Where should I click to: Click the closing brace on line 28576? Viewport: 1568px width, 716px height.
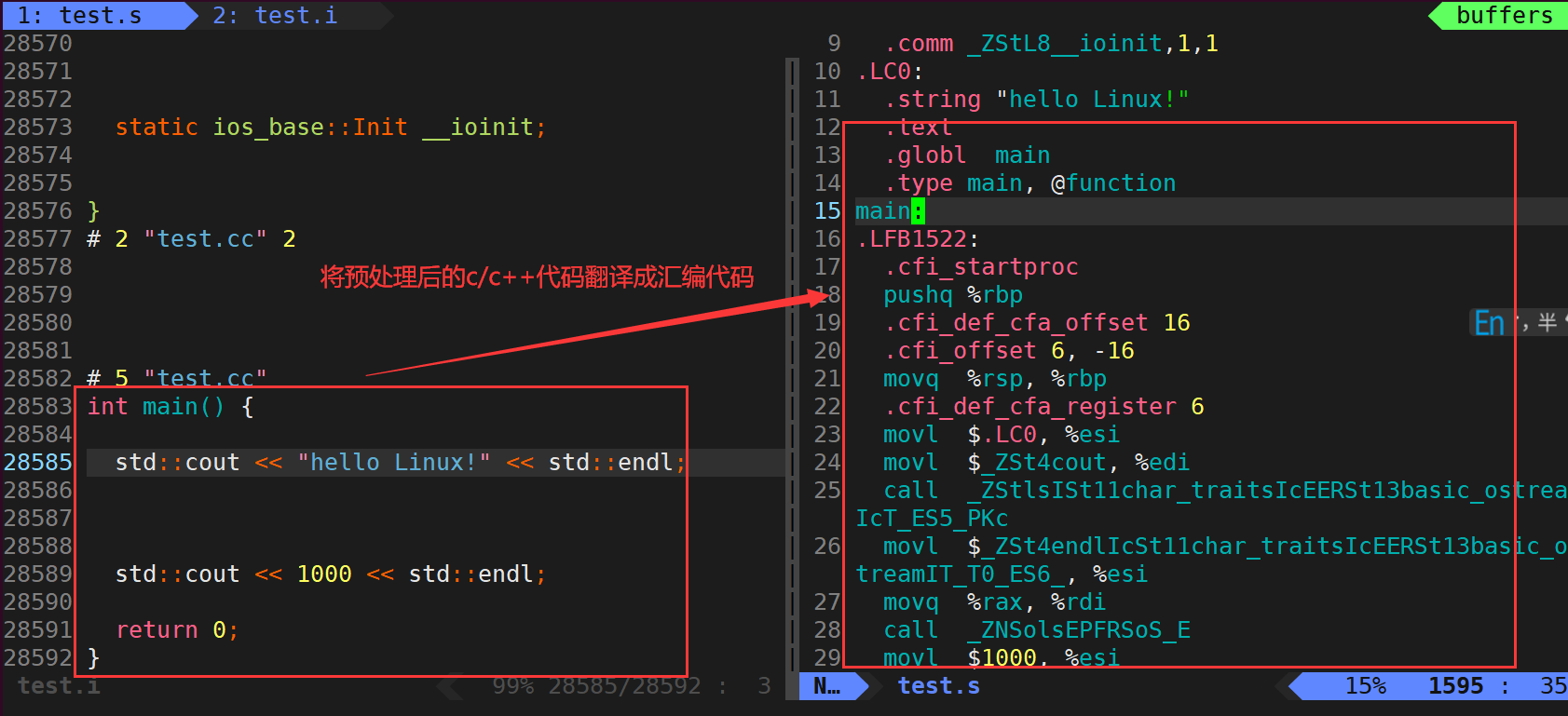click(x=93, y=211)
